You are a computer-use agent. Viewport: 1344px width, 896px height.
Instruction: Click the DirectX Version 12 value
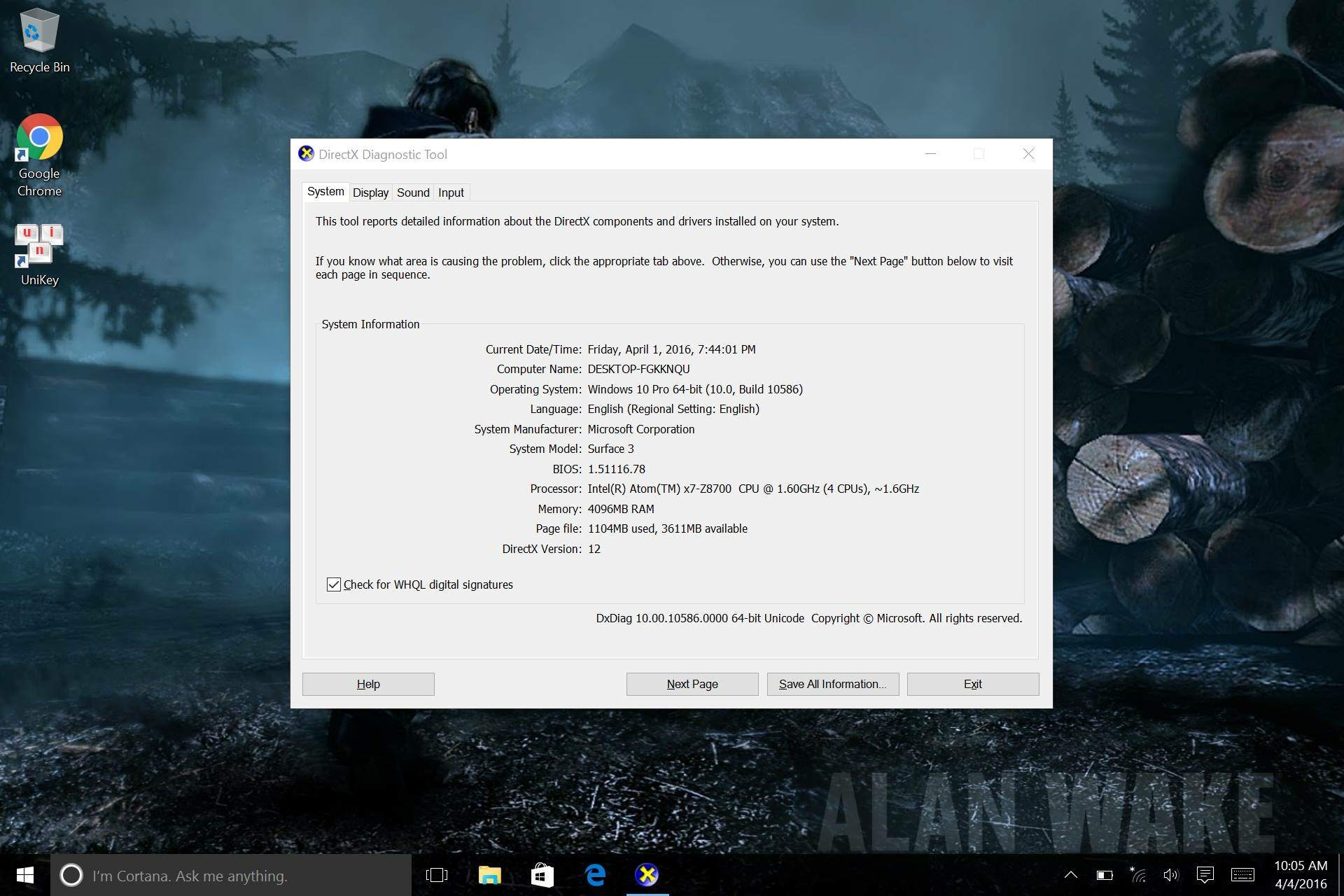point(594,549)
